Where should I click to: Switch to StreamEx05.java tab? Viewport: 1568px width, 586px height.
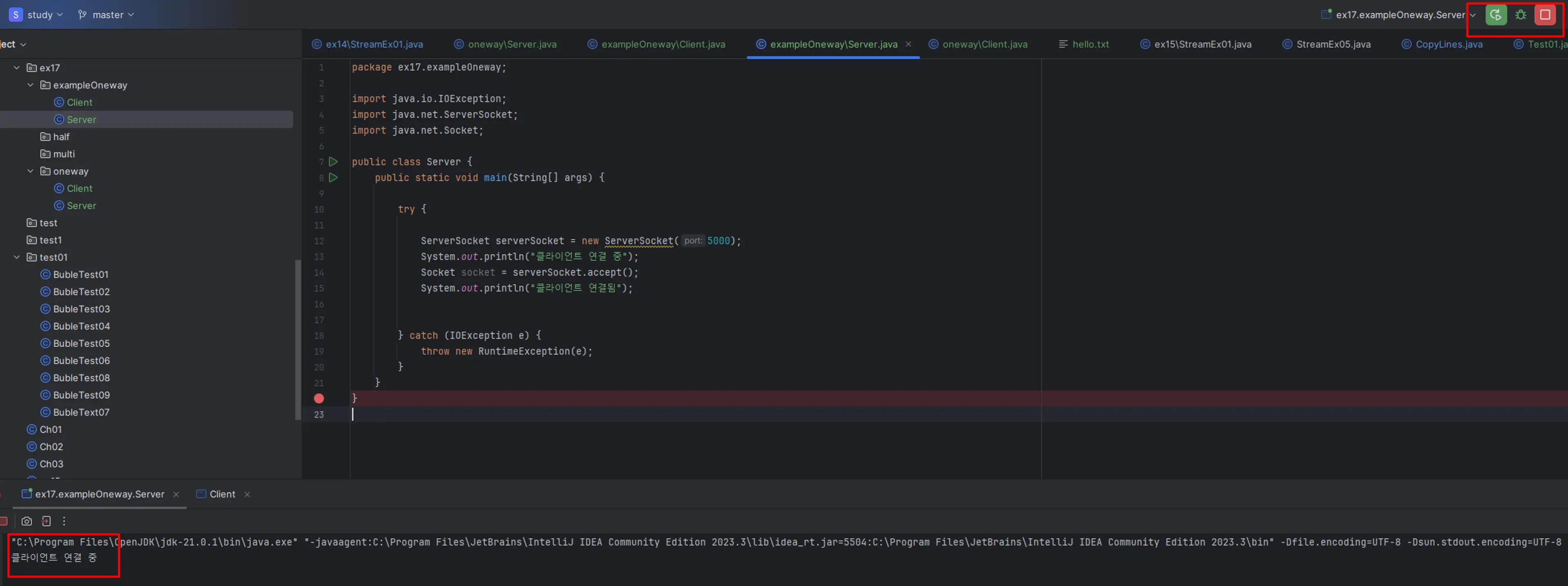tap(1326, 44)
